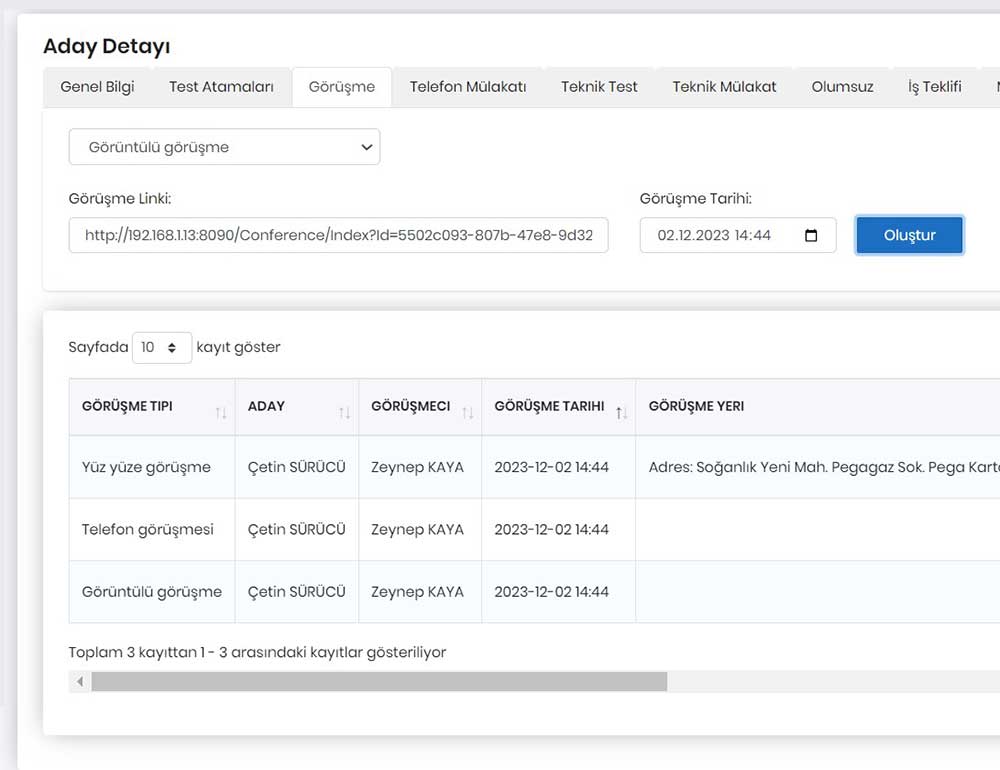Open the calendar picker icon

tap(811, 235)
